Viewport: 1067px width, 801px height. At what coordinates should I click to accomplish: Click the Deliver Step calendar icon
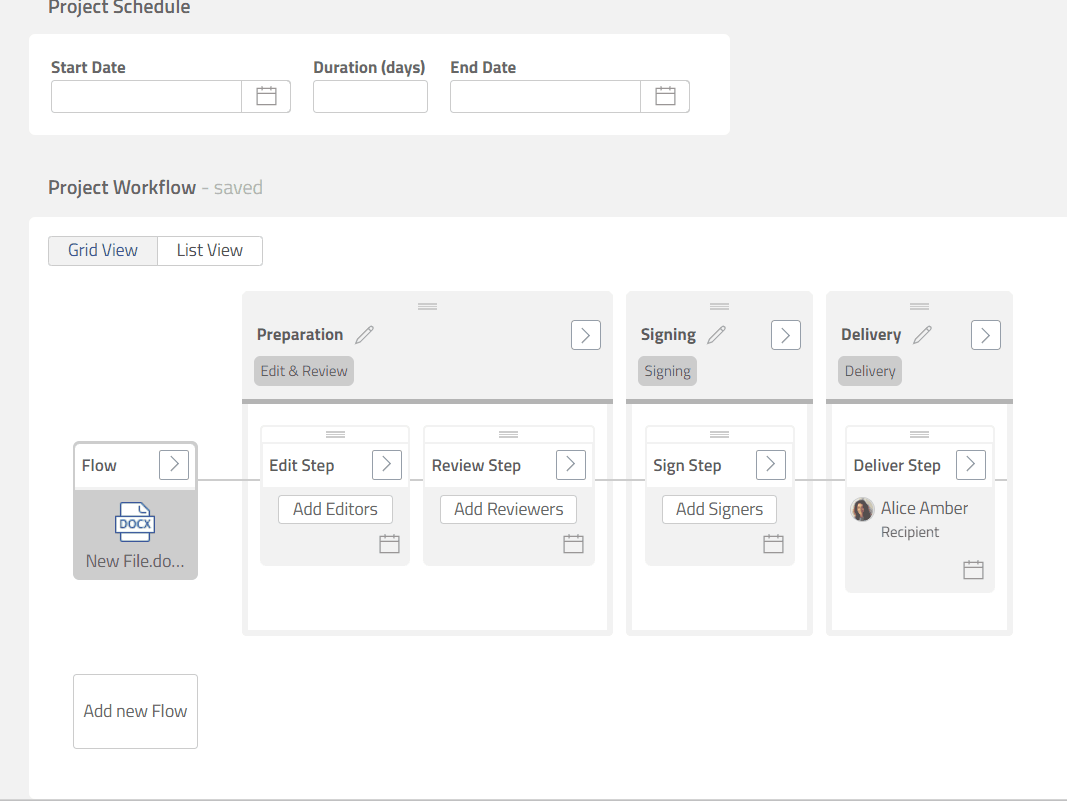tap(973, 568)
